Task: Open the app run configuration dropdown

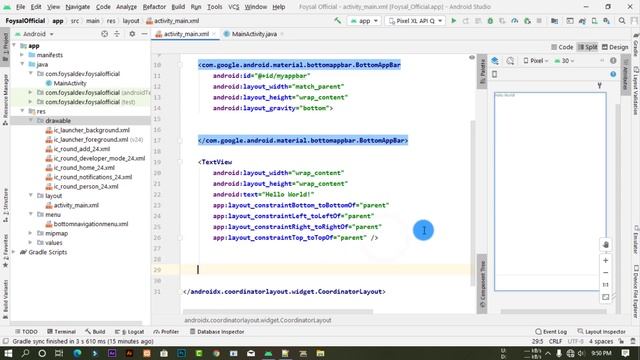Action: click(364, 20)
